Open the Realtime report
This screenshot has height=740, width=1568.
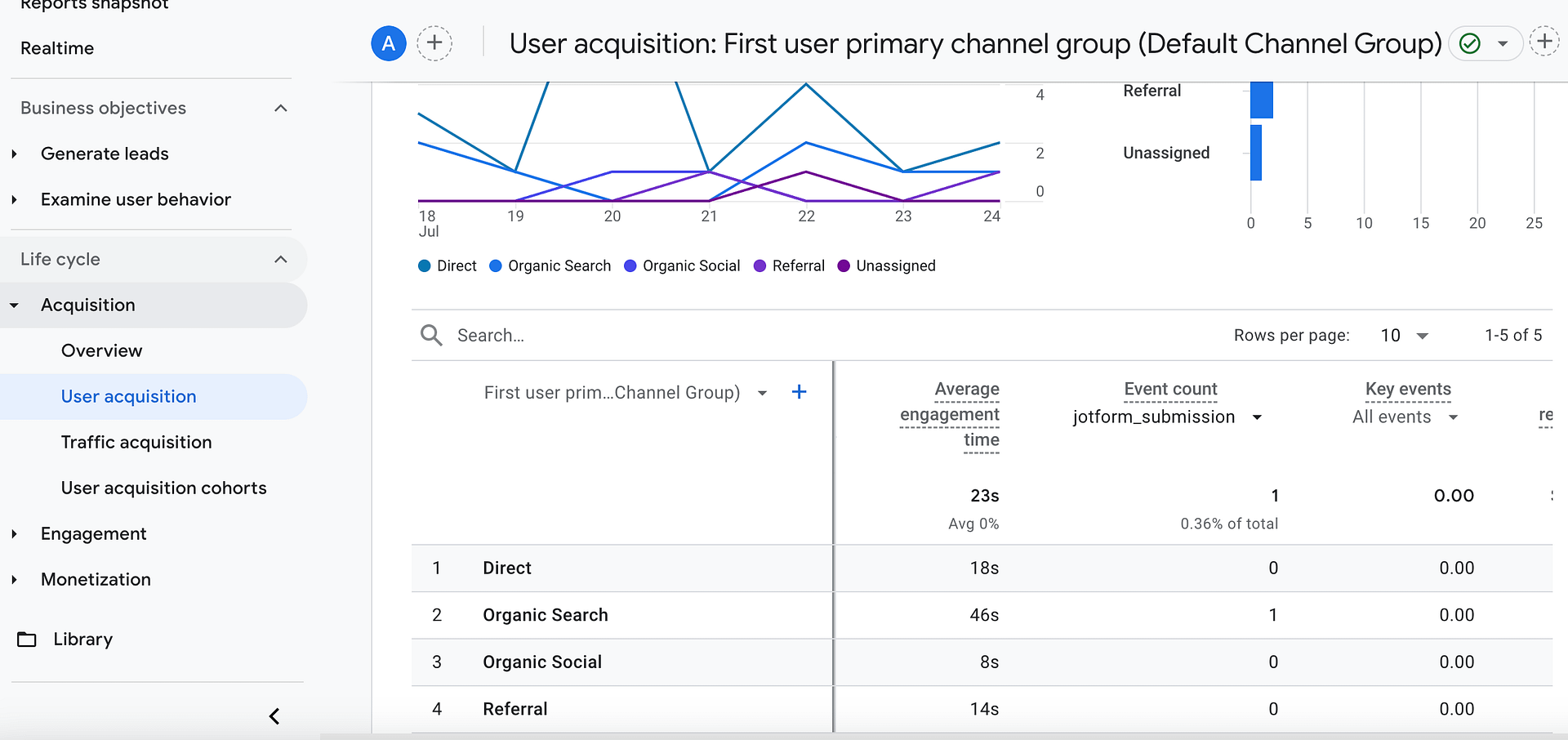point(56,47)
